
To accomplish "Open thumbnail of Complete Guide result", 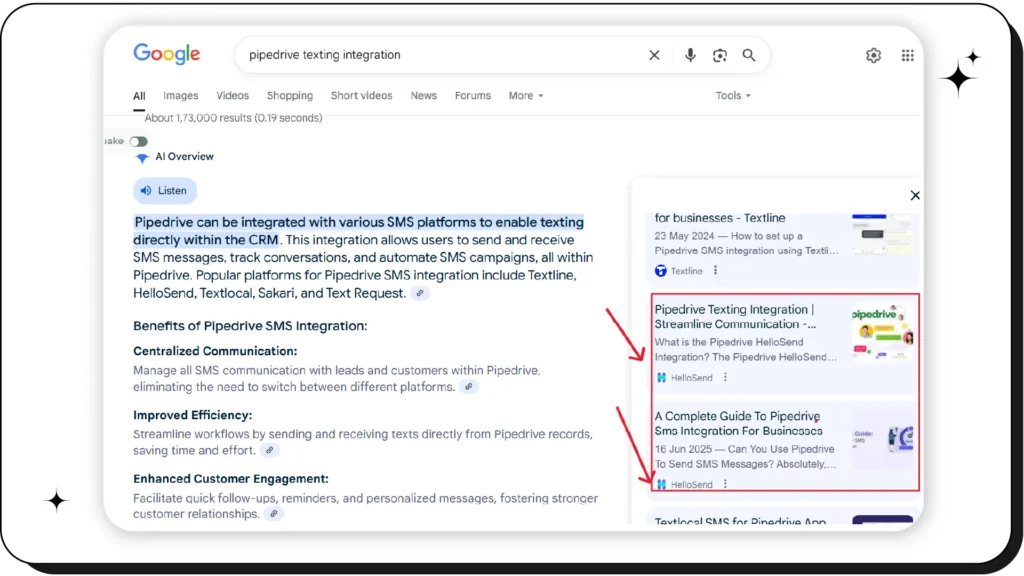I will point(882,440).
